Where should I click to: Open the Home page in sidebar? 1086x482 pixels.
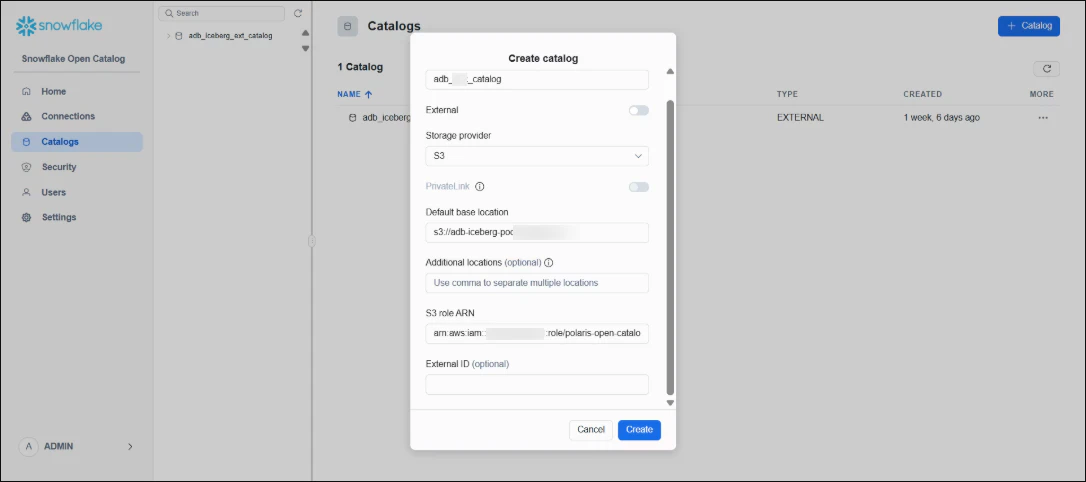(76, 91)
